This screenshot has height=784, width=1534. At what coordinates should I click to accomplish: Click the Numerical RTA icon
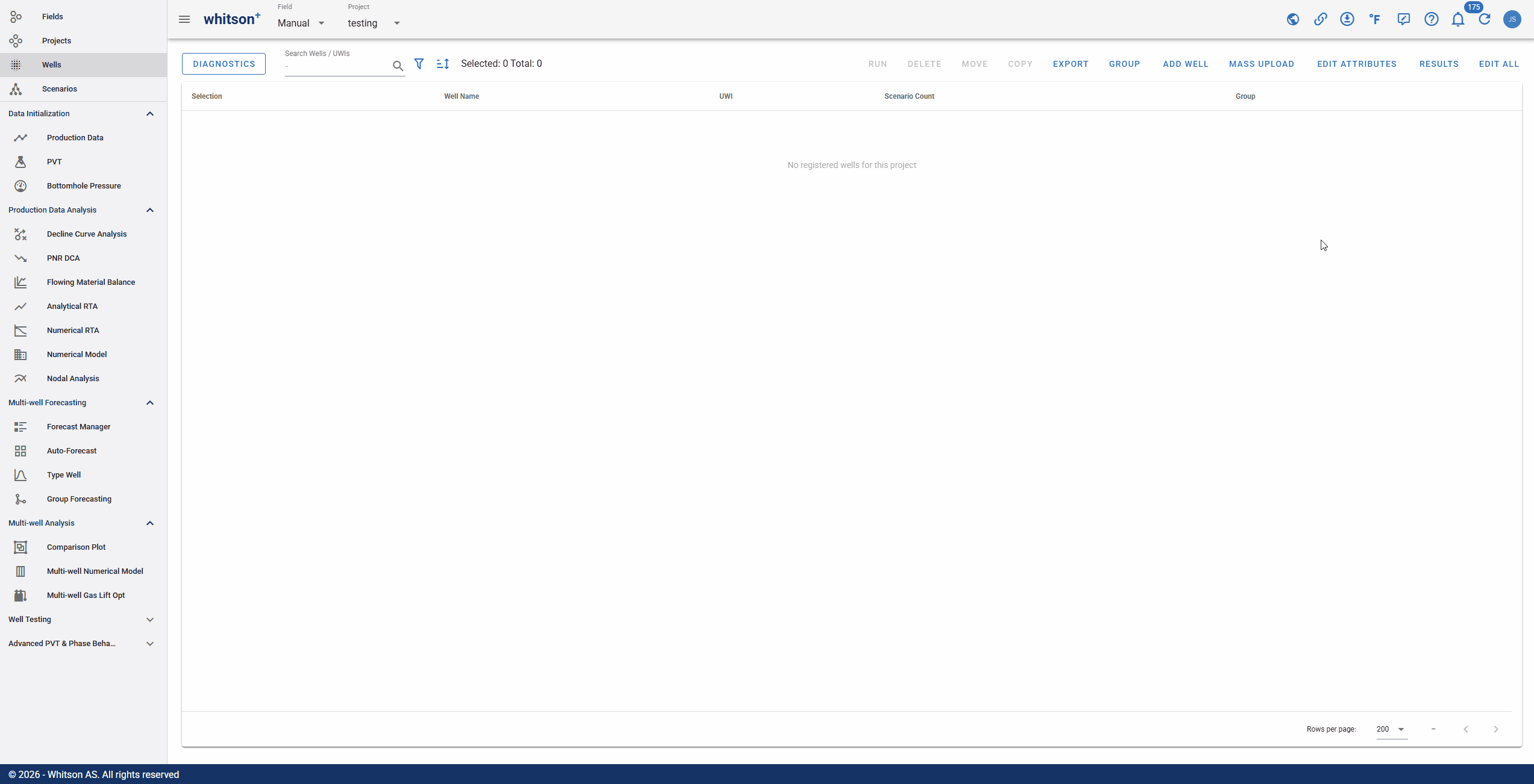(20, 330)
